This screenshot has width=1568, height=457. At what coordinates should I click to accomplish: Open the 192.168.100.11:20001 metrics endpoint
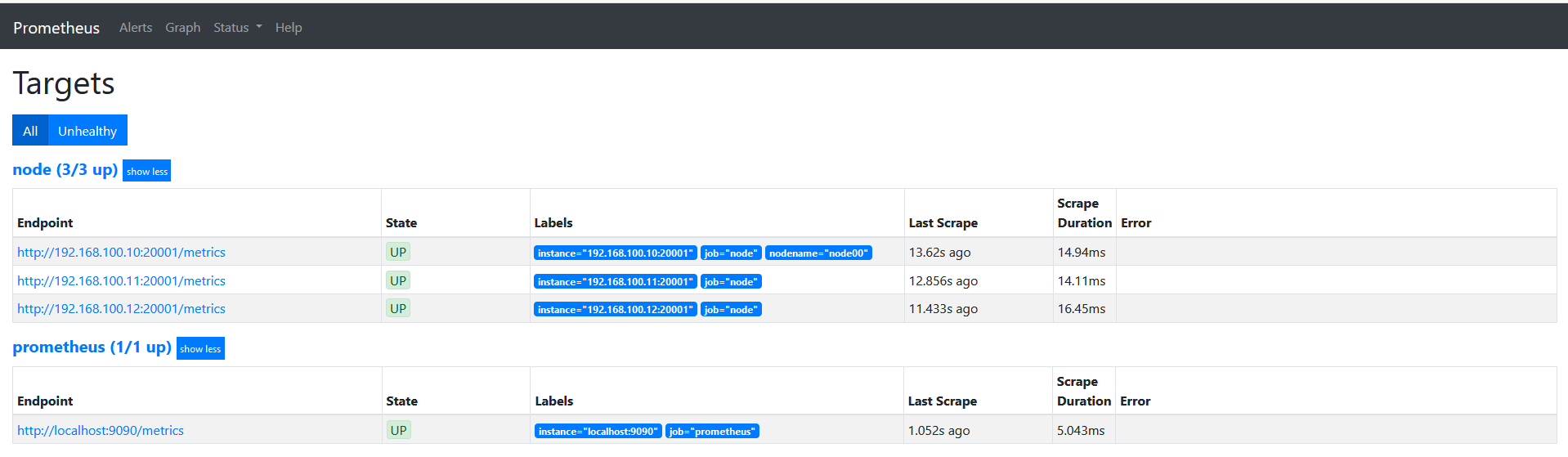pyautogui.click(x=121, y=281)
